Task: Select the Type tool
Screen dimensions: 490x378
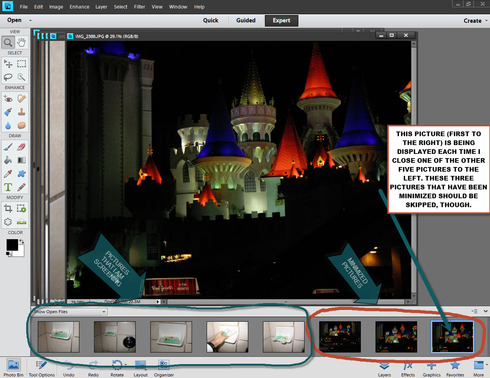Action: click(x=8, y=187)
